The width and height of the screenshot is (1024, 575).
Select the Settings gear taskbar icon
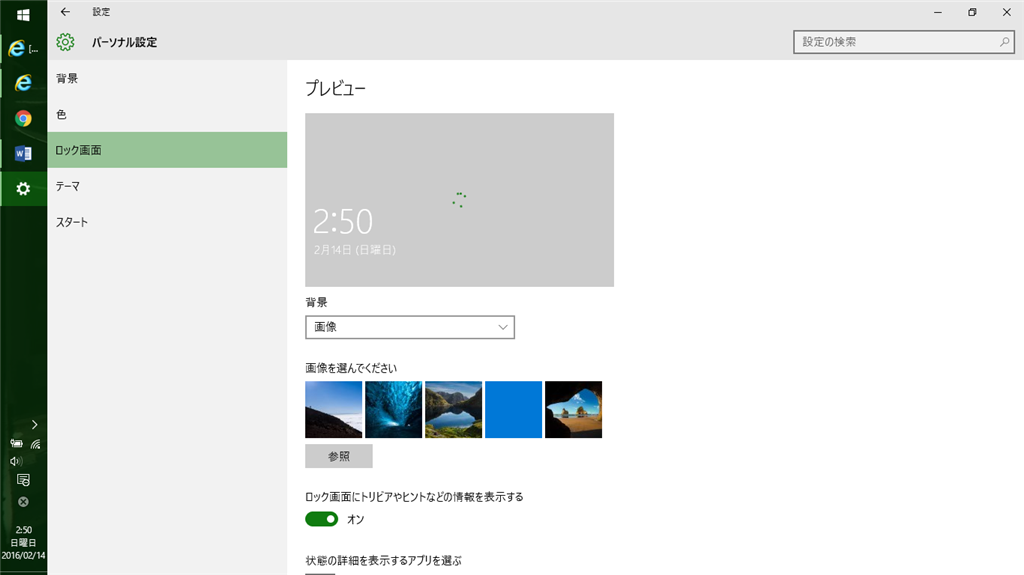coord(23,189)
